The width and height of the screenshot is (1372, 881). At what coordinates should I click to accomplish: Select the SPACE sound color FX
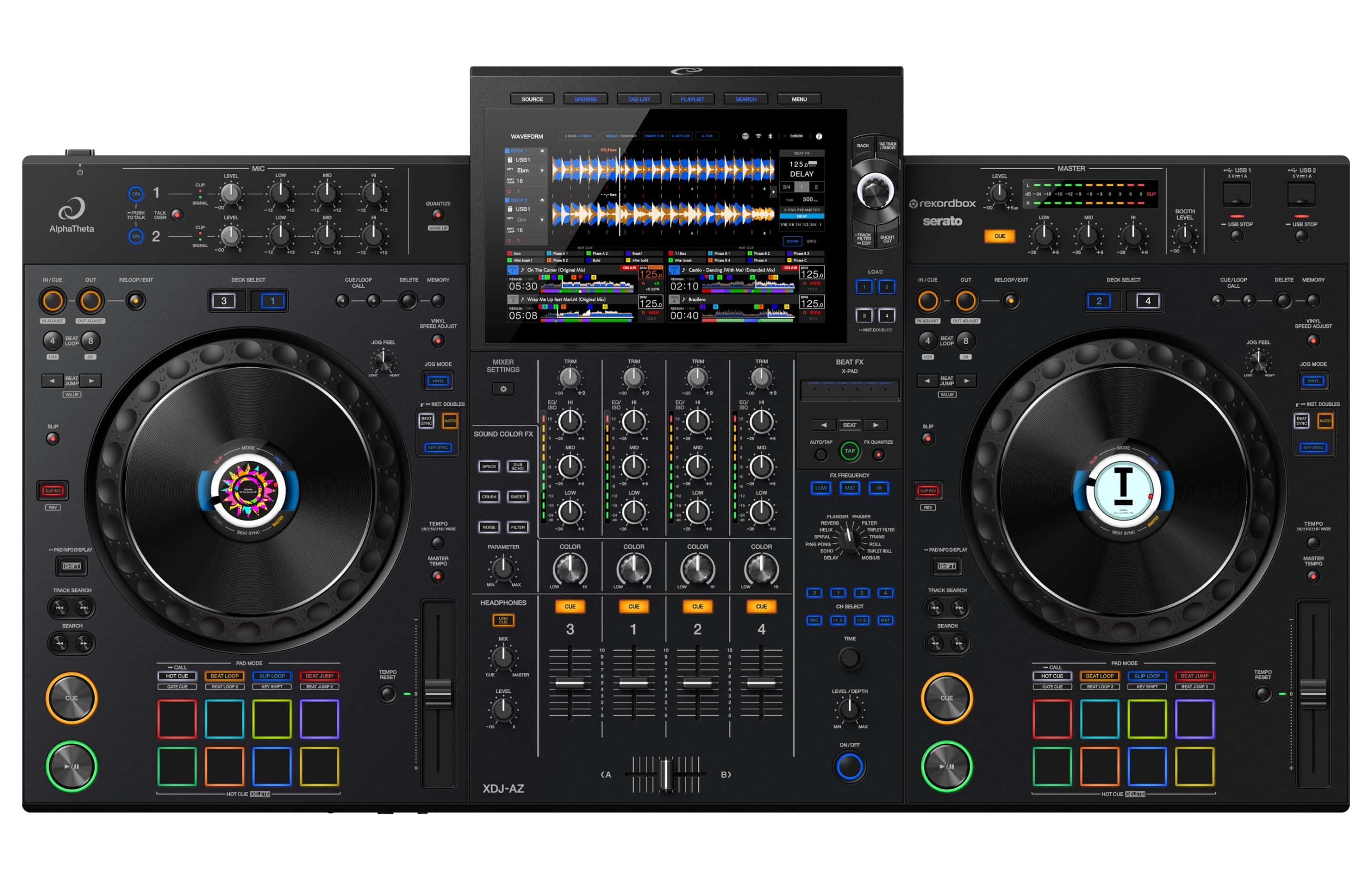click(489, 466)
